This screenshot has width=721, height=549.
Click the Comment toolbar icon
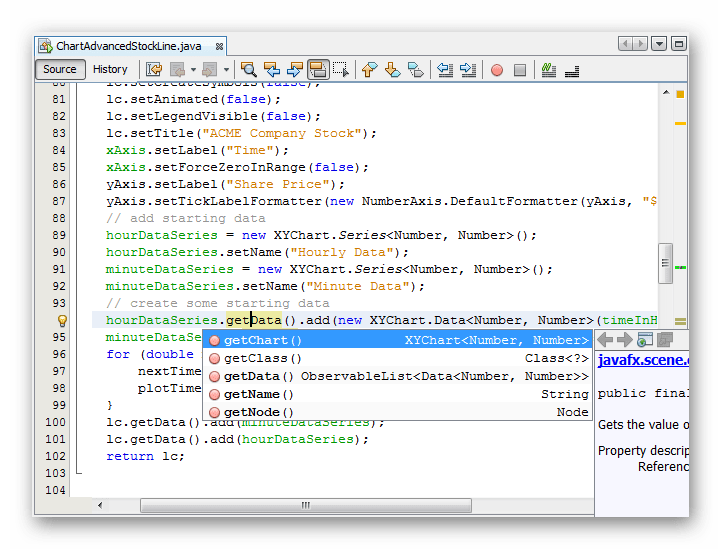click(x=549, y=70)
